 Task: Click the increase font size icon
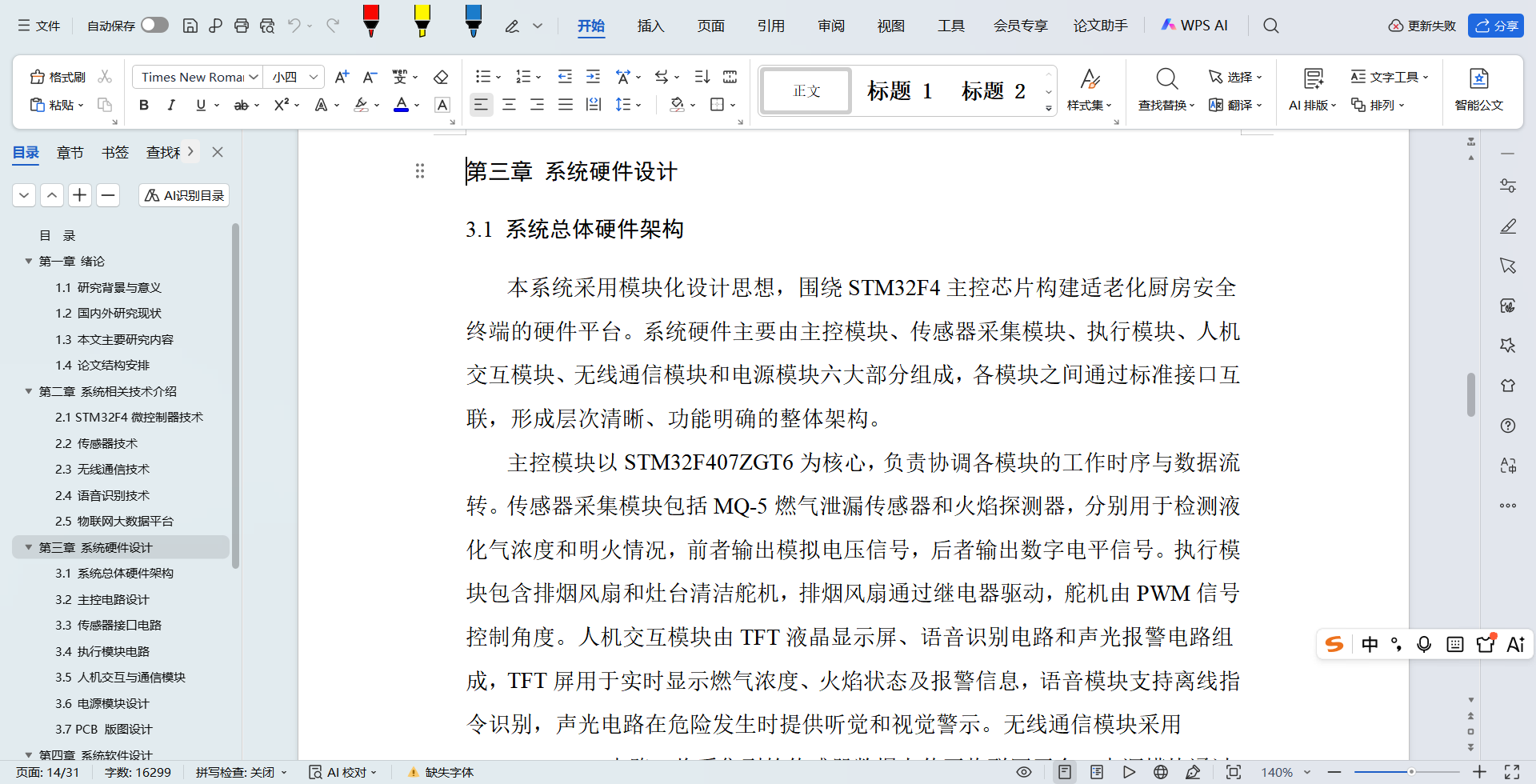342,77
